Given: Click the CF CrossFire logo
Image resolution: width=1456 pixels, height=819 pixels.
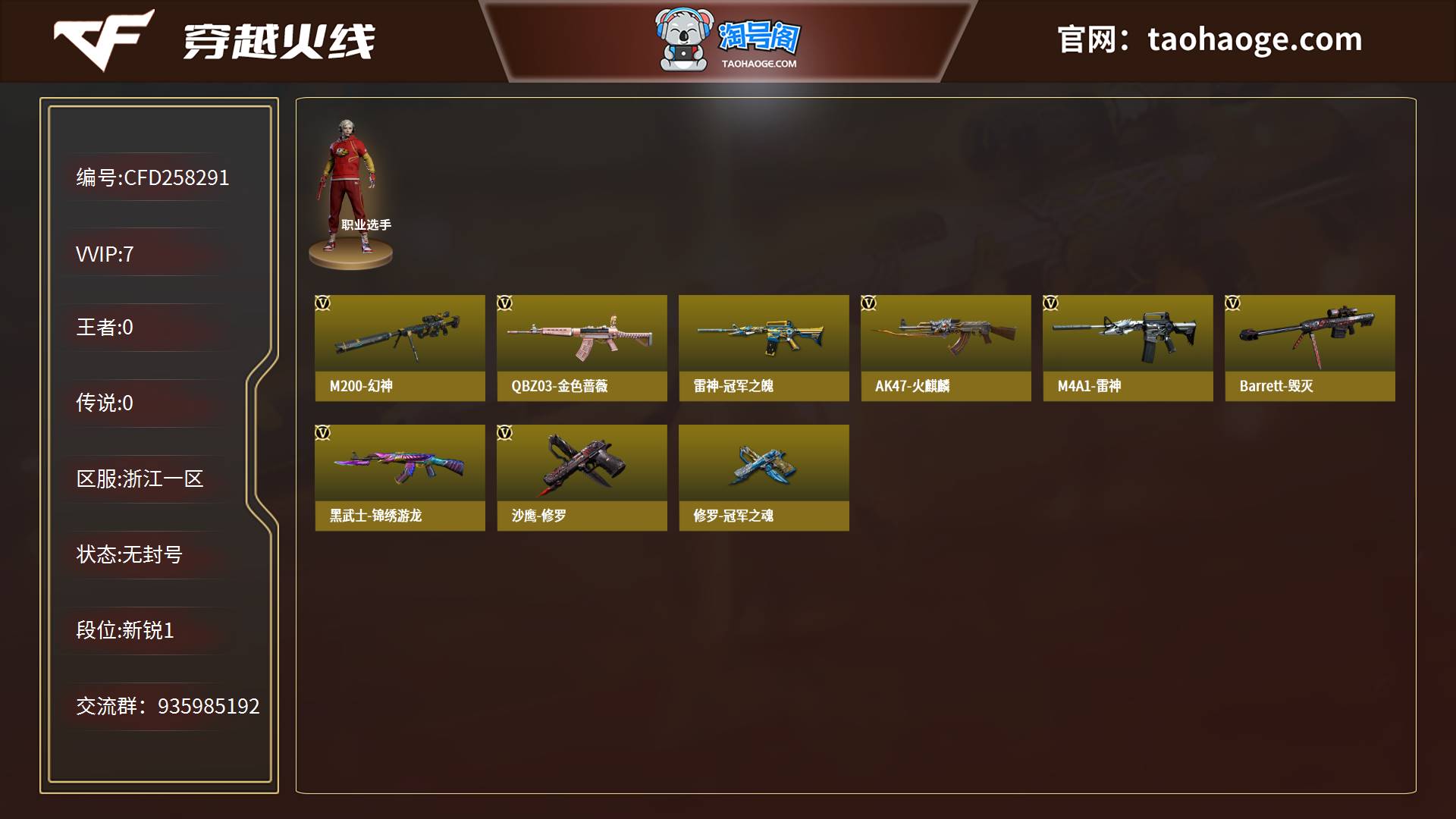Looking at the screenshot, I should click(x=105, y=39).
